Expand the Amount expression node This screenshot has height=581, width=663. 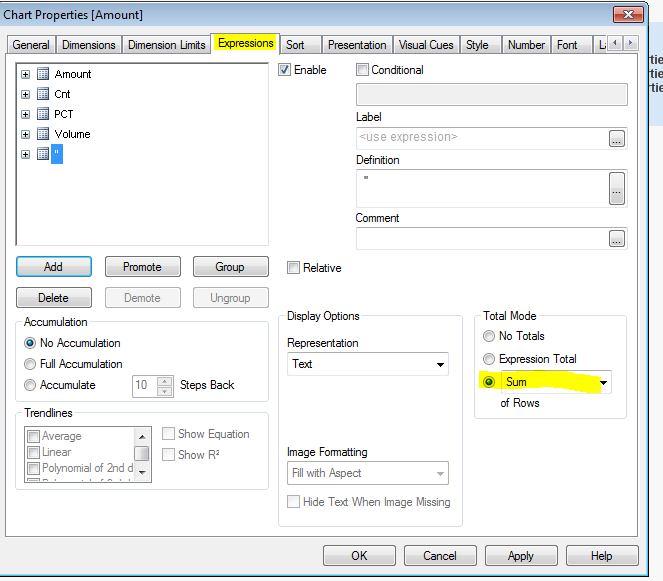coord(26,74)
